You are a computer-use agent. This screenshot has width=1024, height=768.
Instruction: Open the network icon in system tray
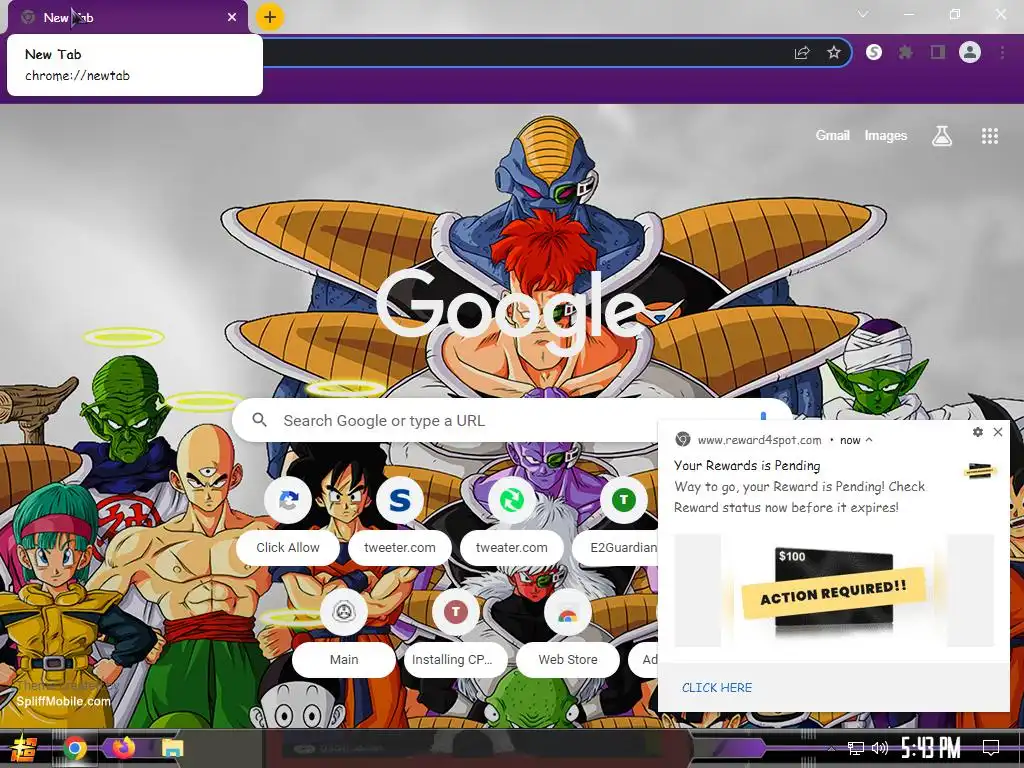click(856, 748)
